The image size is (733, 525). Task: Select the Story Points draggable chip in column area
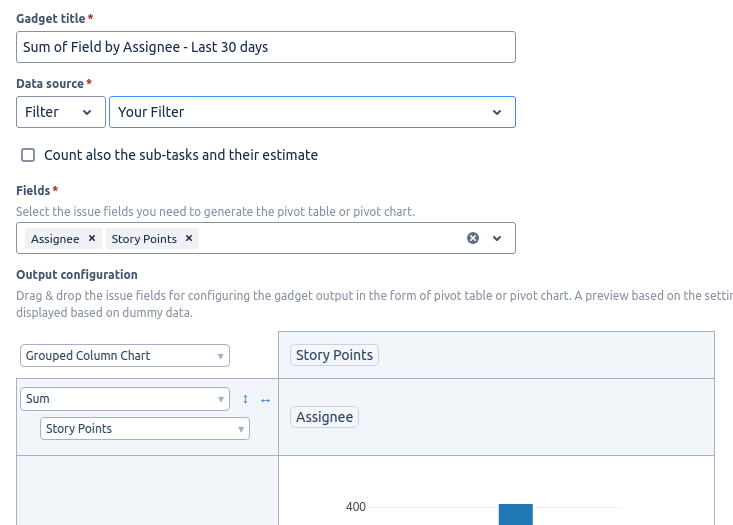tap(334, 355)
